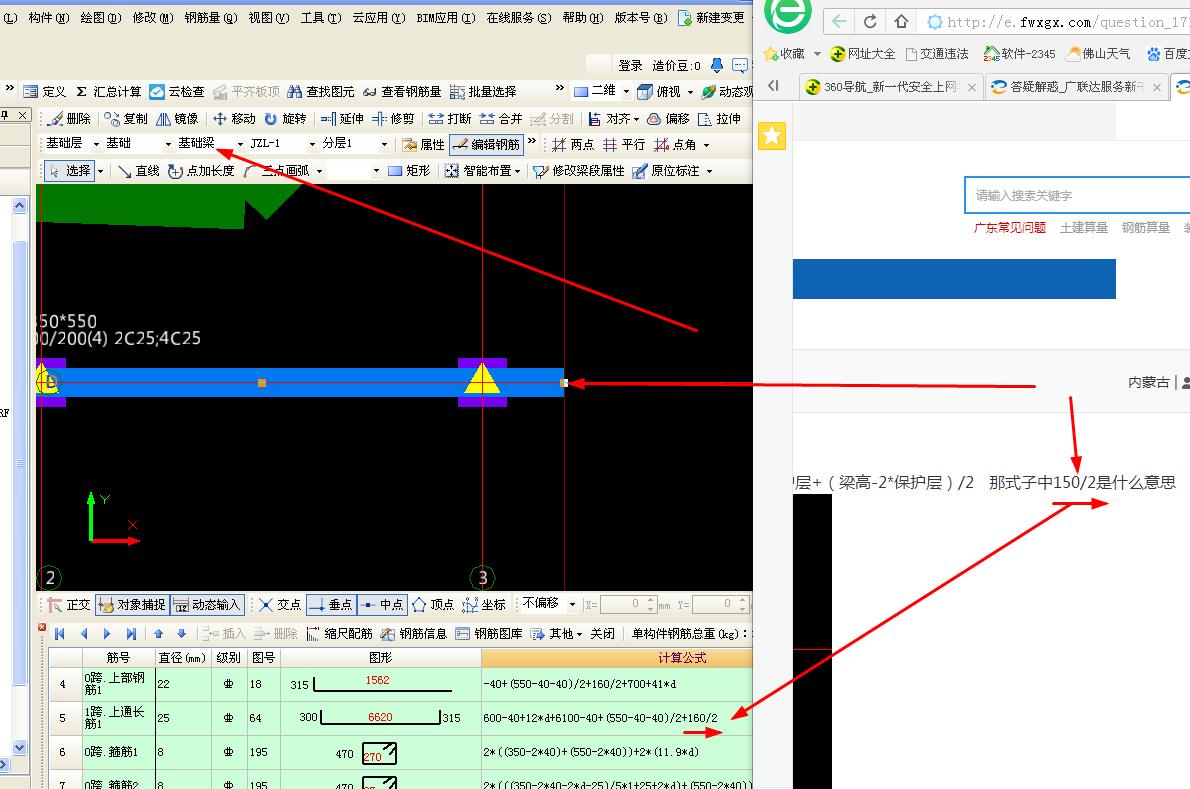The height and width of the screenshot is (789, 1190).
Task: Open 钢筋图库 rebar library
Action: click(489, 633)
